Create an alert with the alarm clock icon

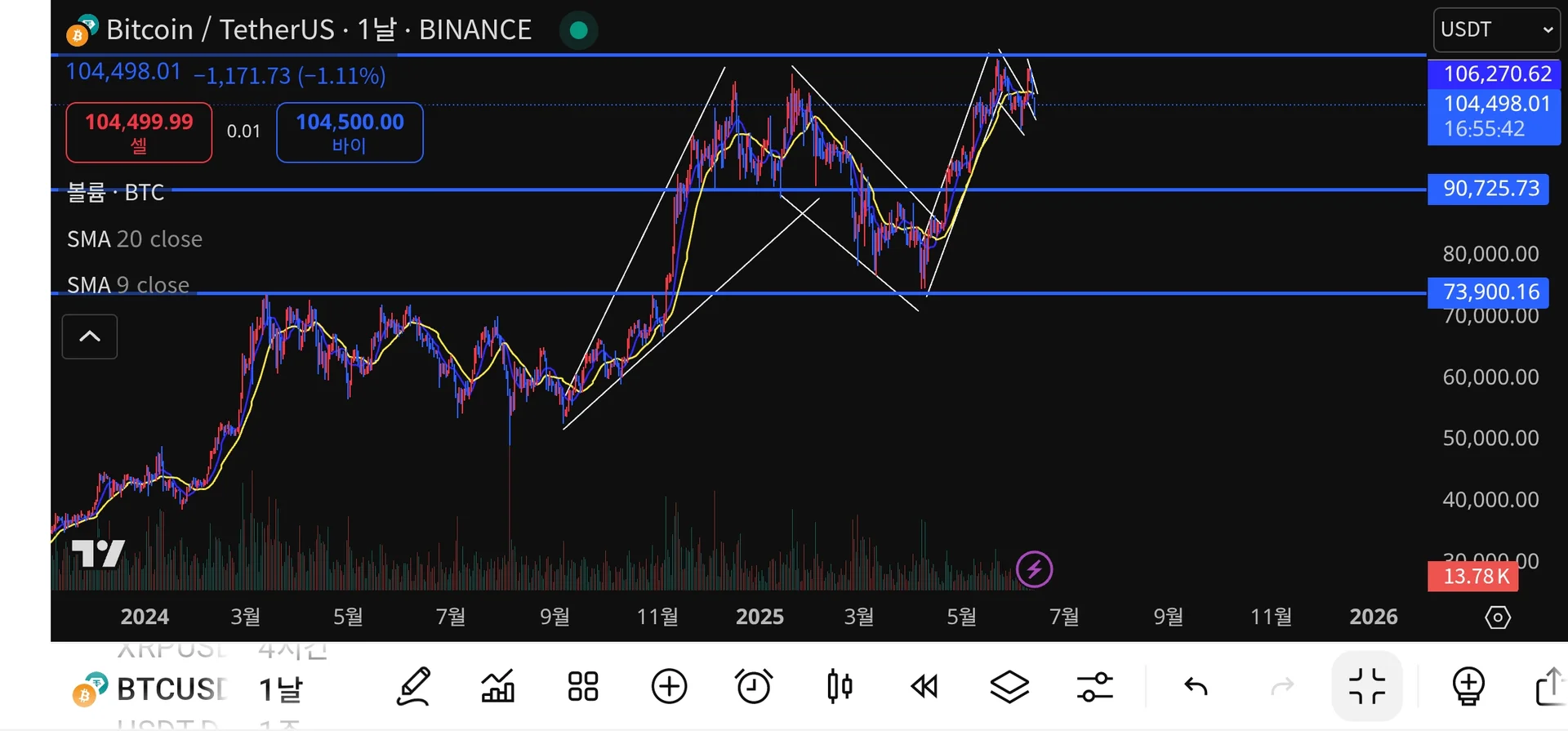pos(754,686)
